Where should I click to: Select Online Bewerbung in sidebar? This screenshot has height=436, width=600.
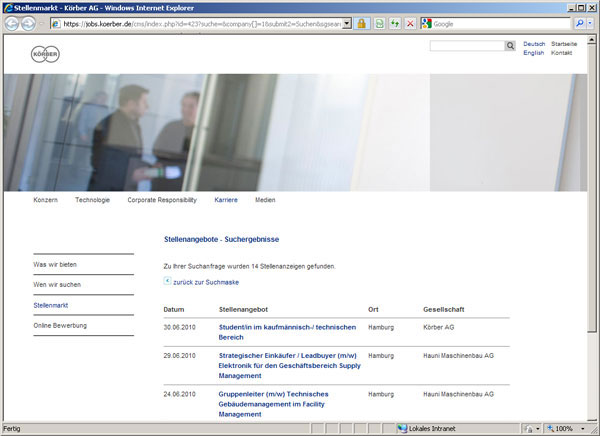point(60,325)
